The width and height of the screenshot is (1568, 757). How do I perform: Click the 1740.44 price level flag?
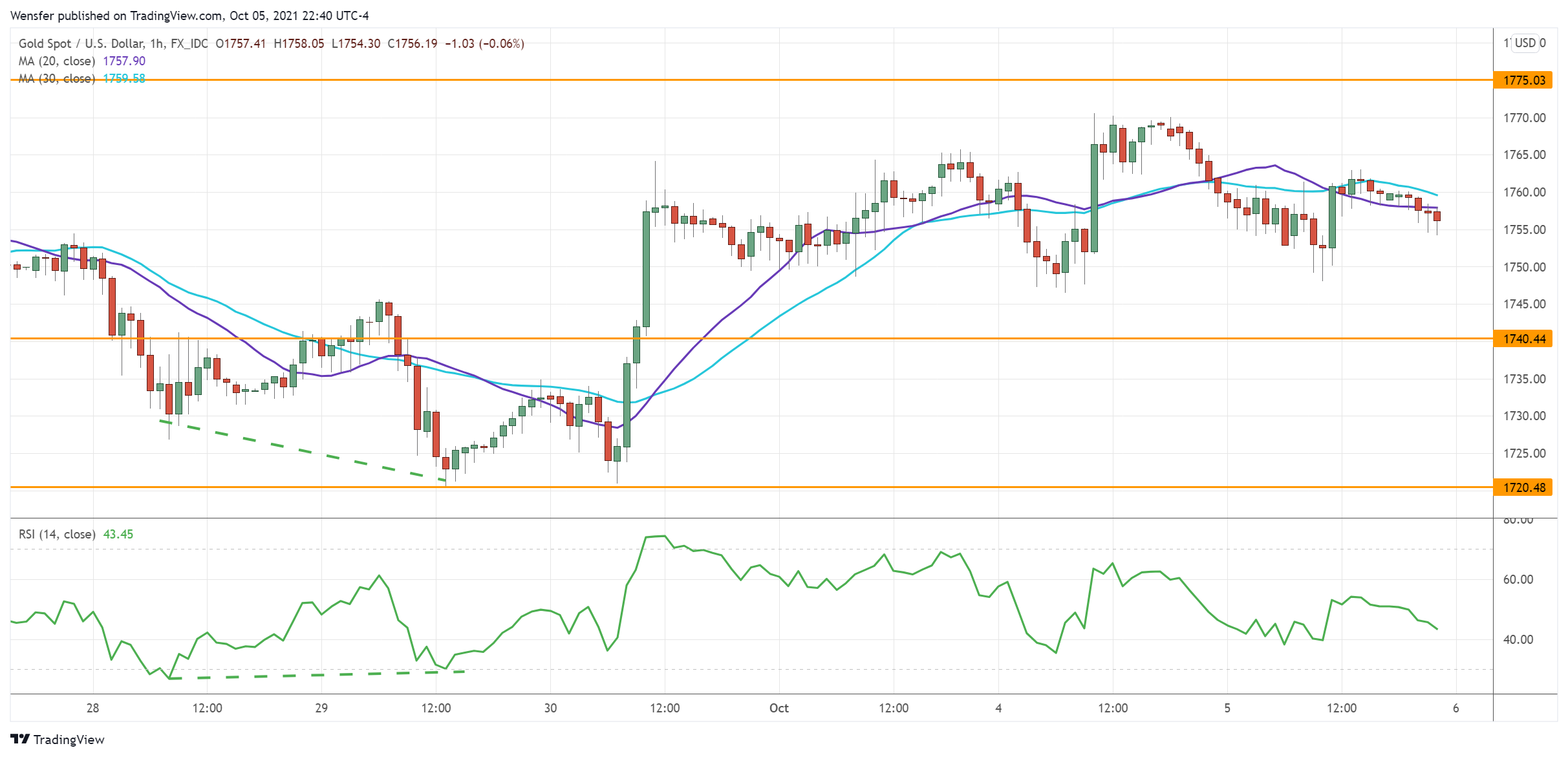pyautogui.click(x=1525, y=338)
